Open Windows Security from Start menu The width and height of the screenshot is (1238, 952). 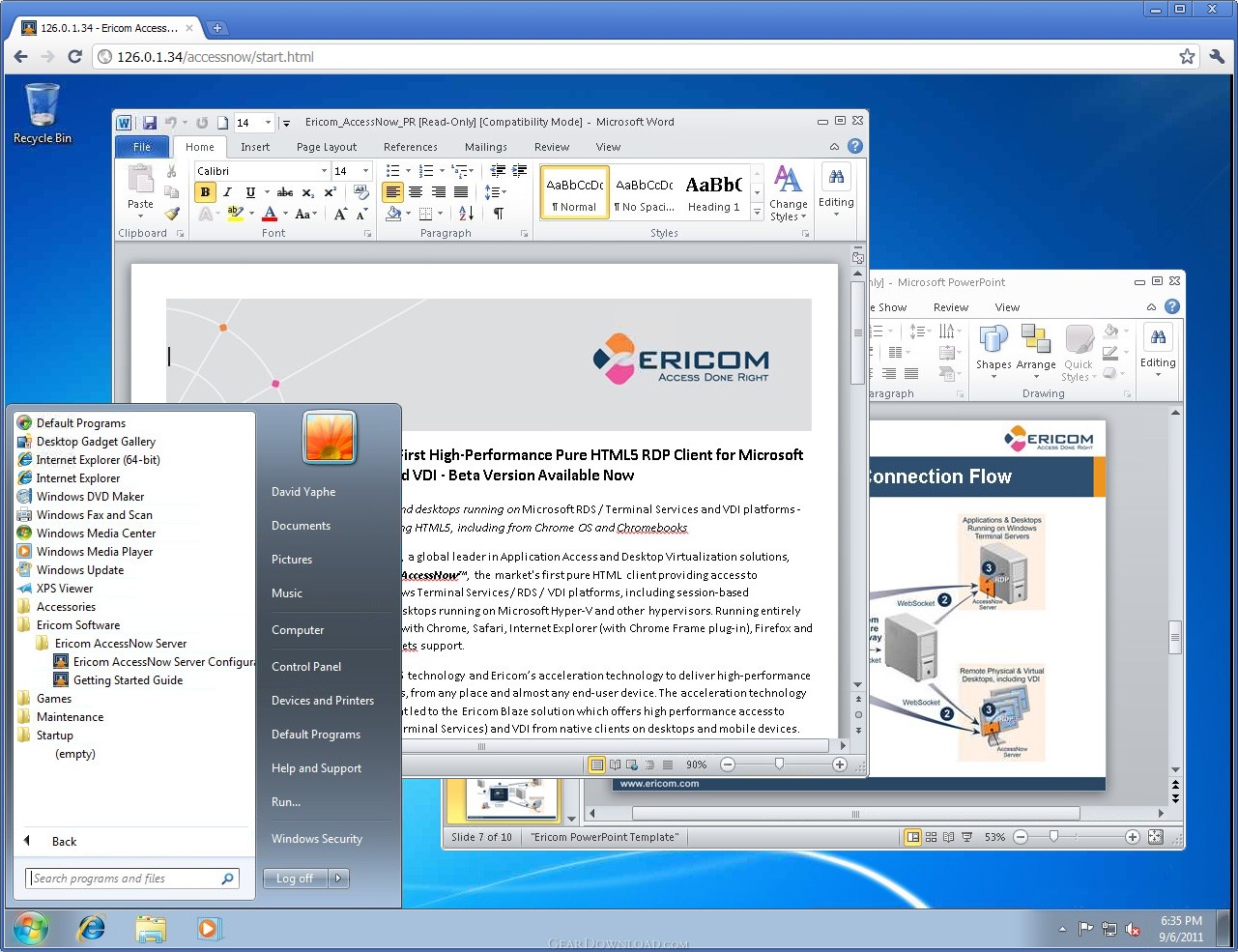click(317, 839)
